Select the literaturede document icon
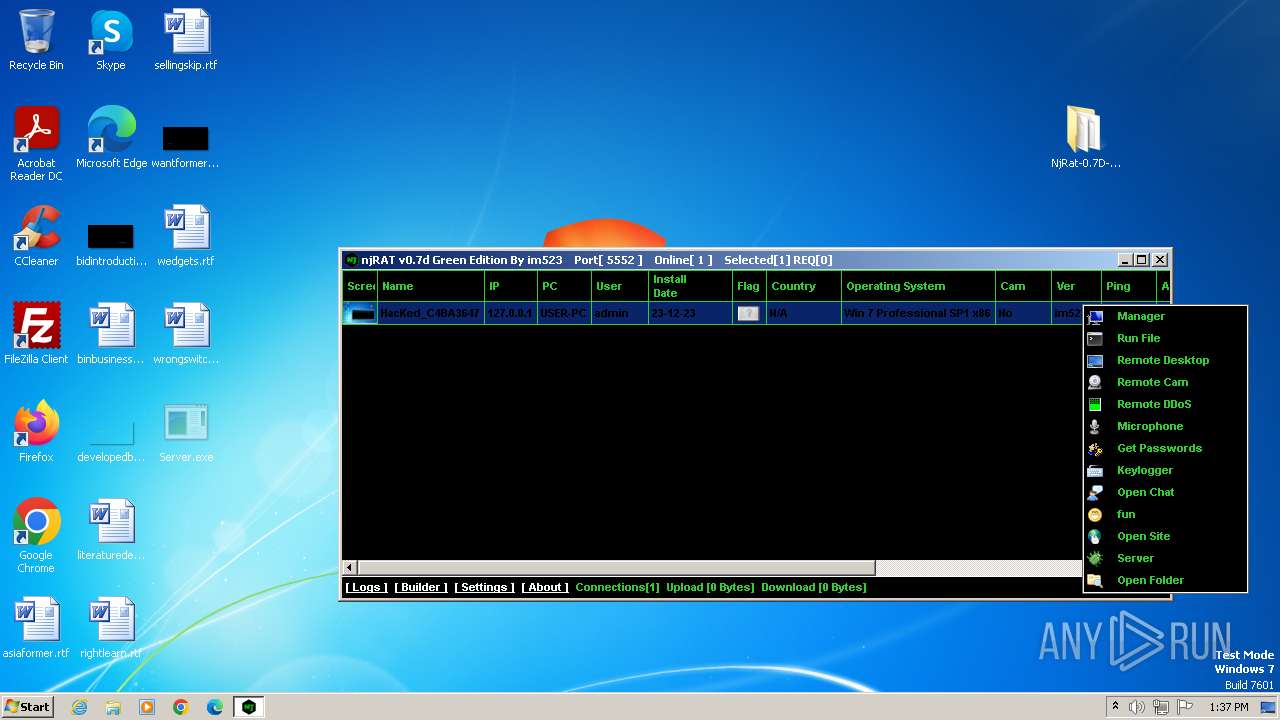The width and height of the screenshot is (1280, 720). tap(111, 530)
